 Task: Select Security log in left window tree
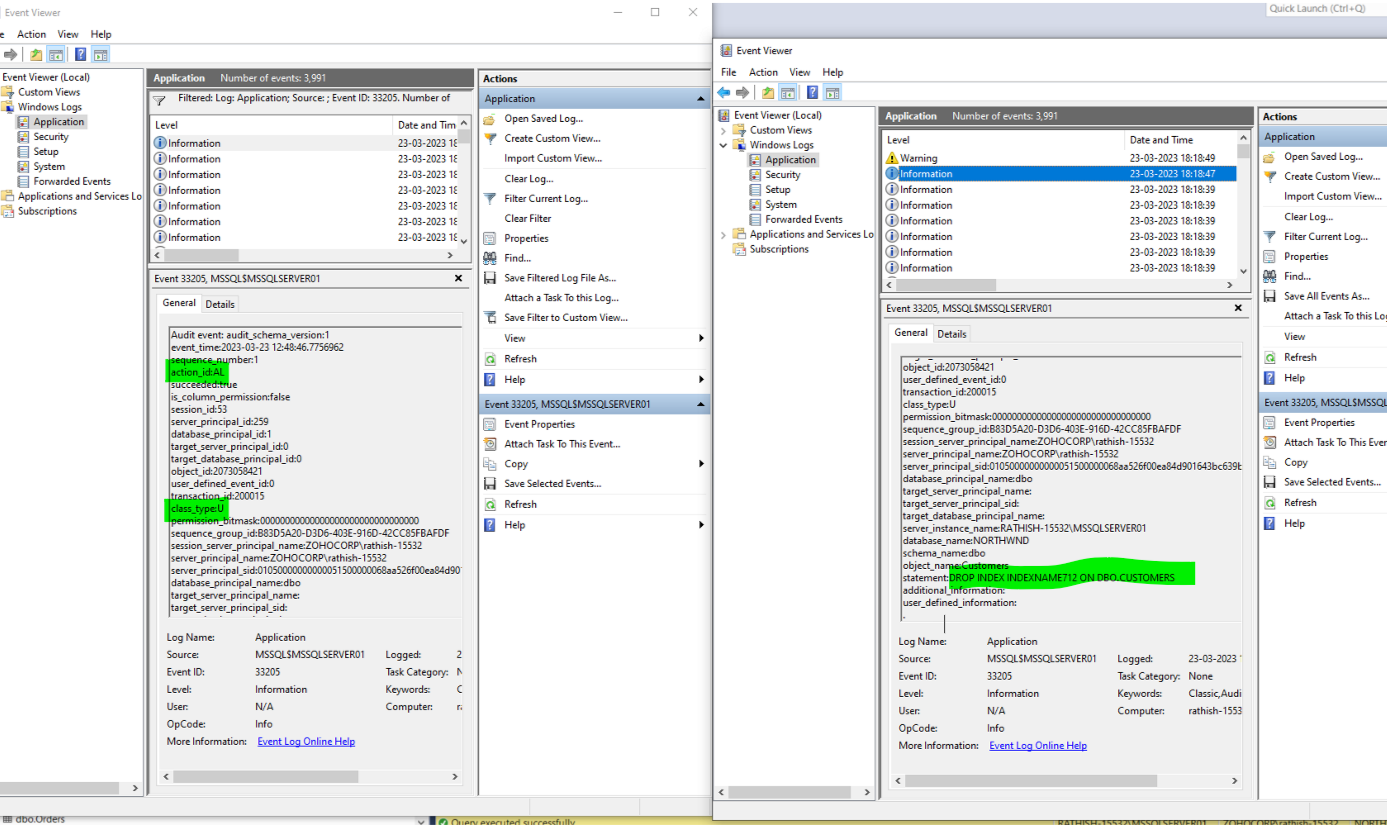pos(51,137)
